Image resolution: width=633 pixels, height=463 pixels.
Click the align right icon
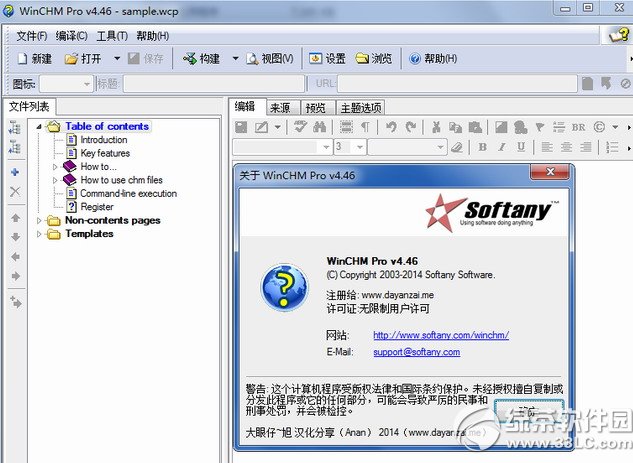[x=586, y=147]
